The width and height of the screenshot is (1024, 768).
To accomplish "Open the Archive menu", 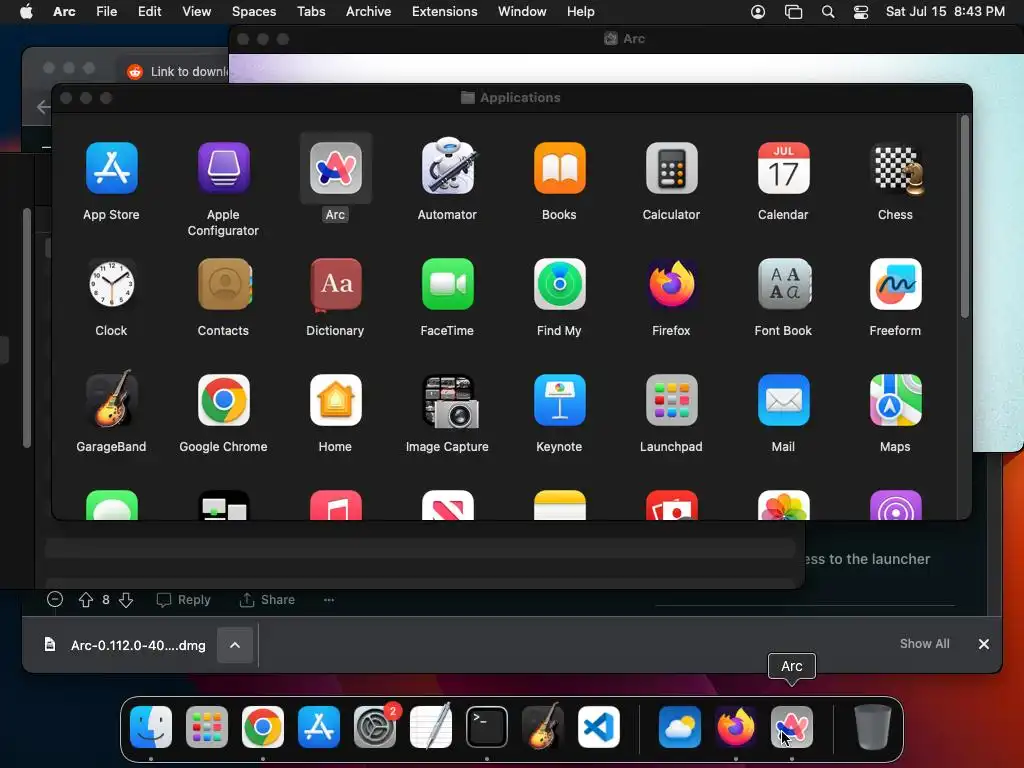I will point(368,12).
